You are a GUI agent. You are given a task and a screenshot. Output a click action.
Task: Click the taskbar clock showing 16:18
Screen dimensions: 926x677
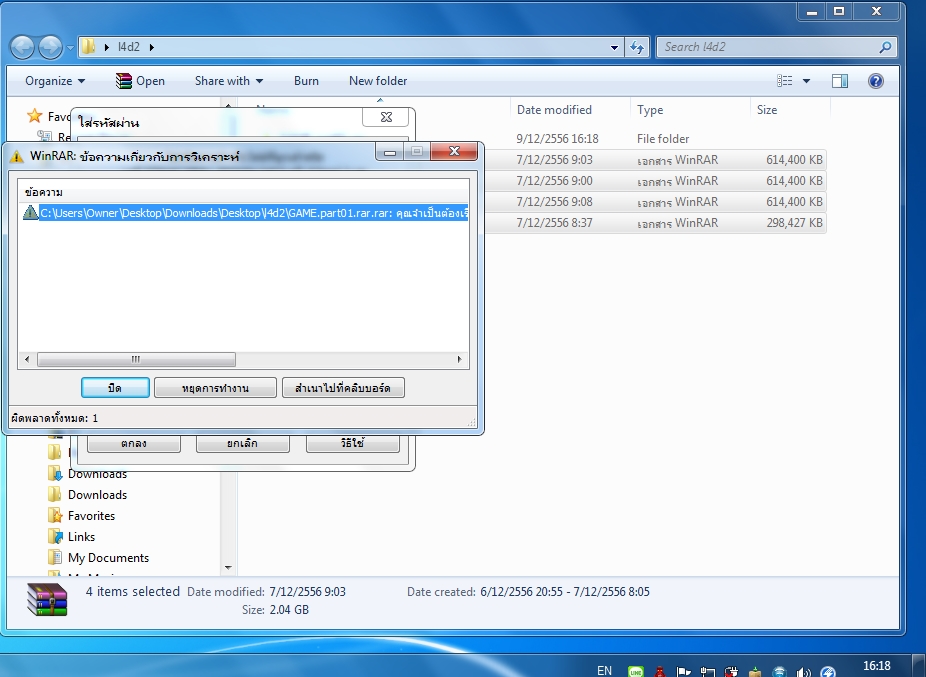click(876, 666)
